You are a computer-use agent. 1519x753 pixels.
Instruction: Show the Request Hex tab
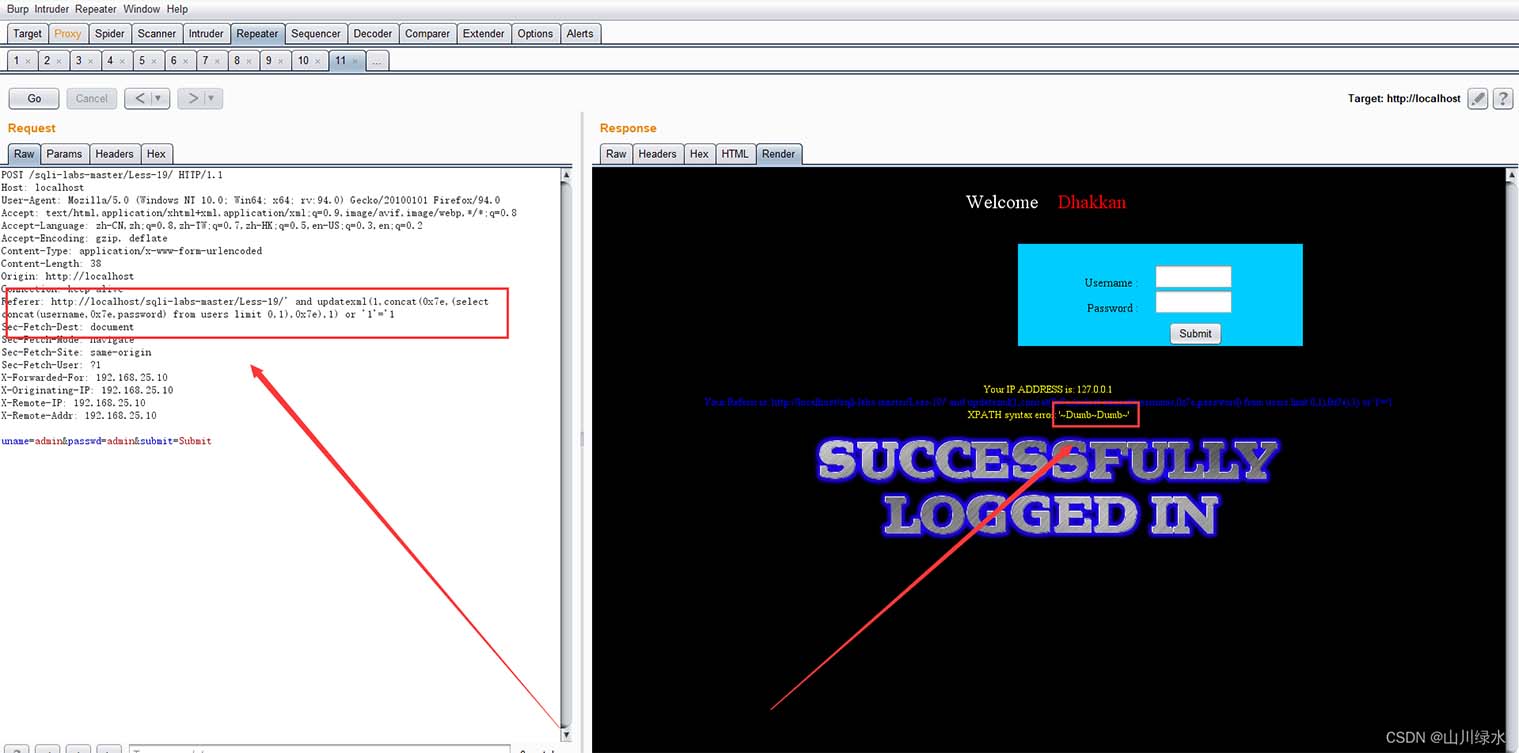tap(156, 153)
